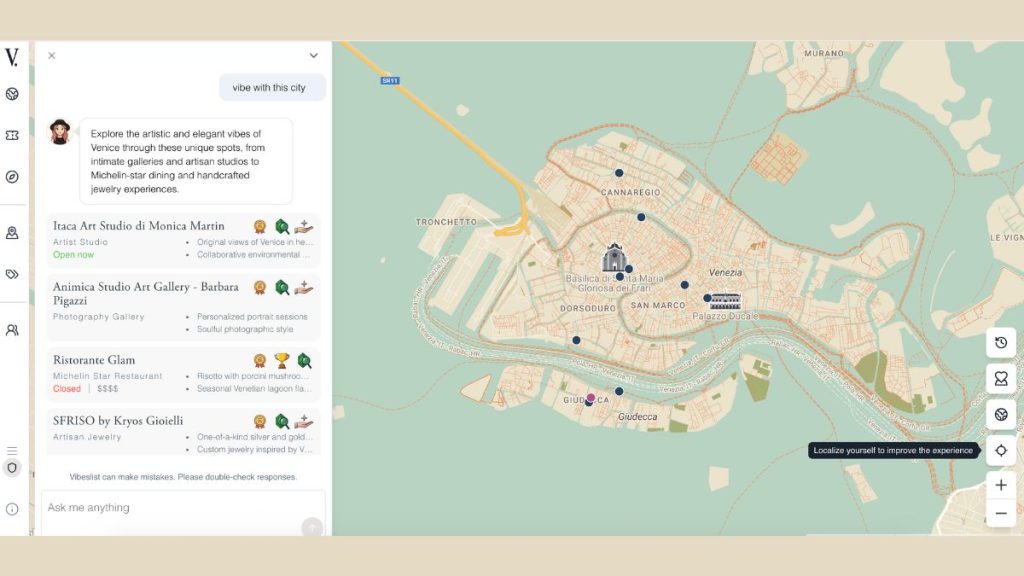Zoom out the map with minus button
The image size is (1024, 576).
(1000, 514)
